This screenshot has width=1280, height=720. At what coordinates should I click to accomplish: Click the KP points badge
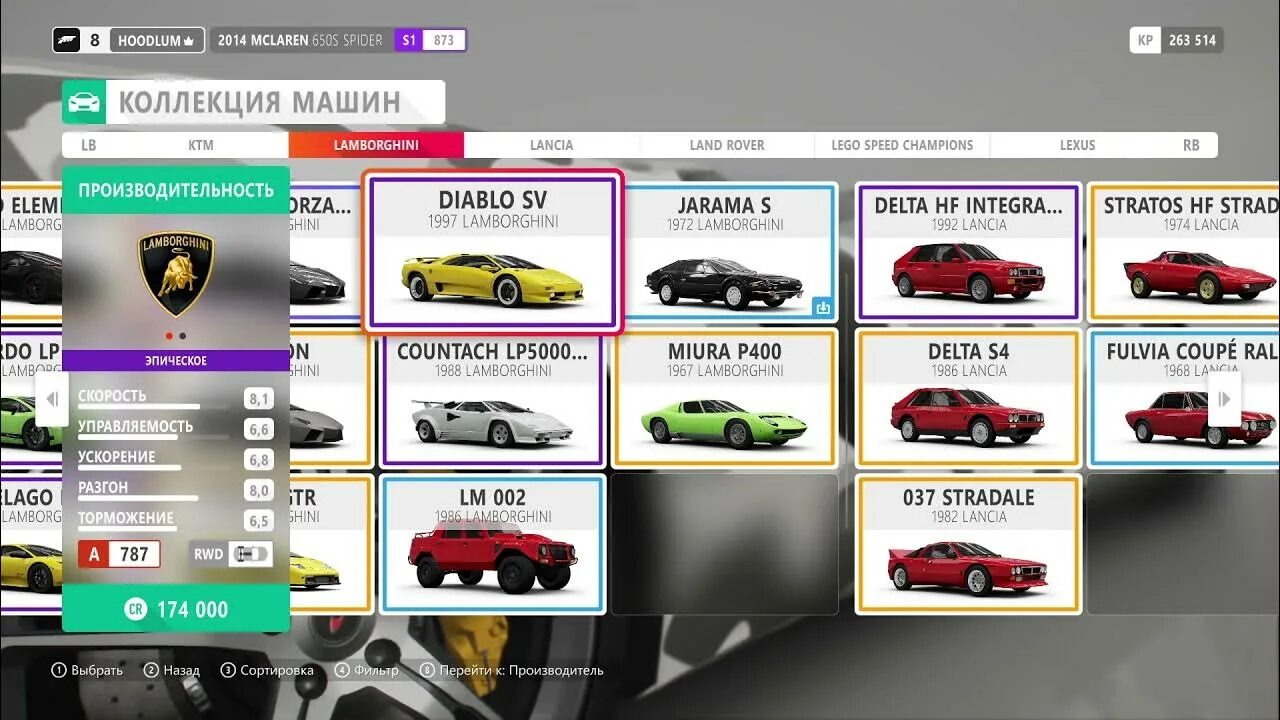tap(1146, 40)
